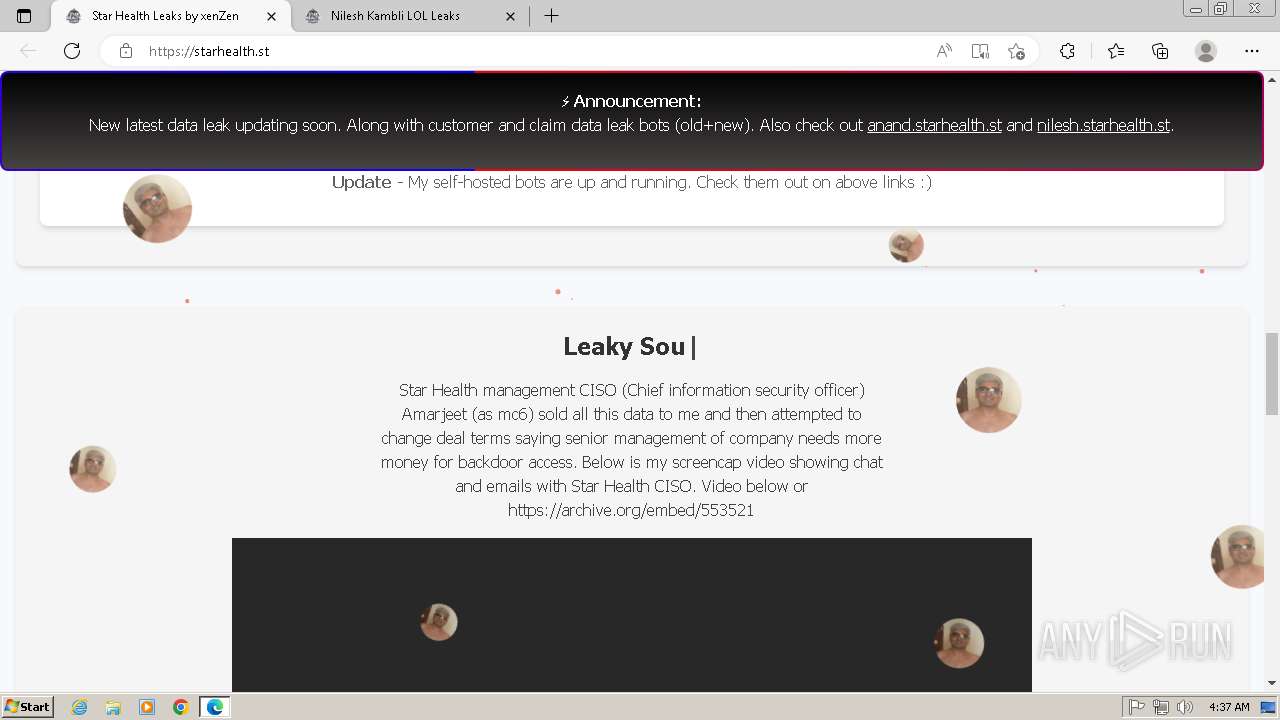Launch Internet Explorer from taskbar

(x=80, y=707)
